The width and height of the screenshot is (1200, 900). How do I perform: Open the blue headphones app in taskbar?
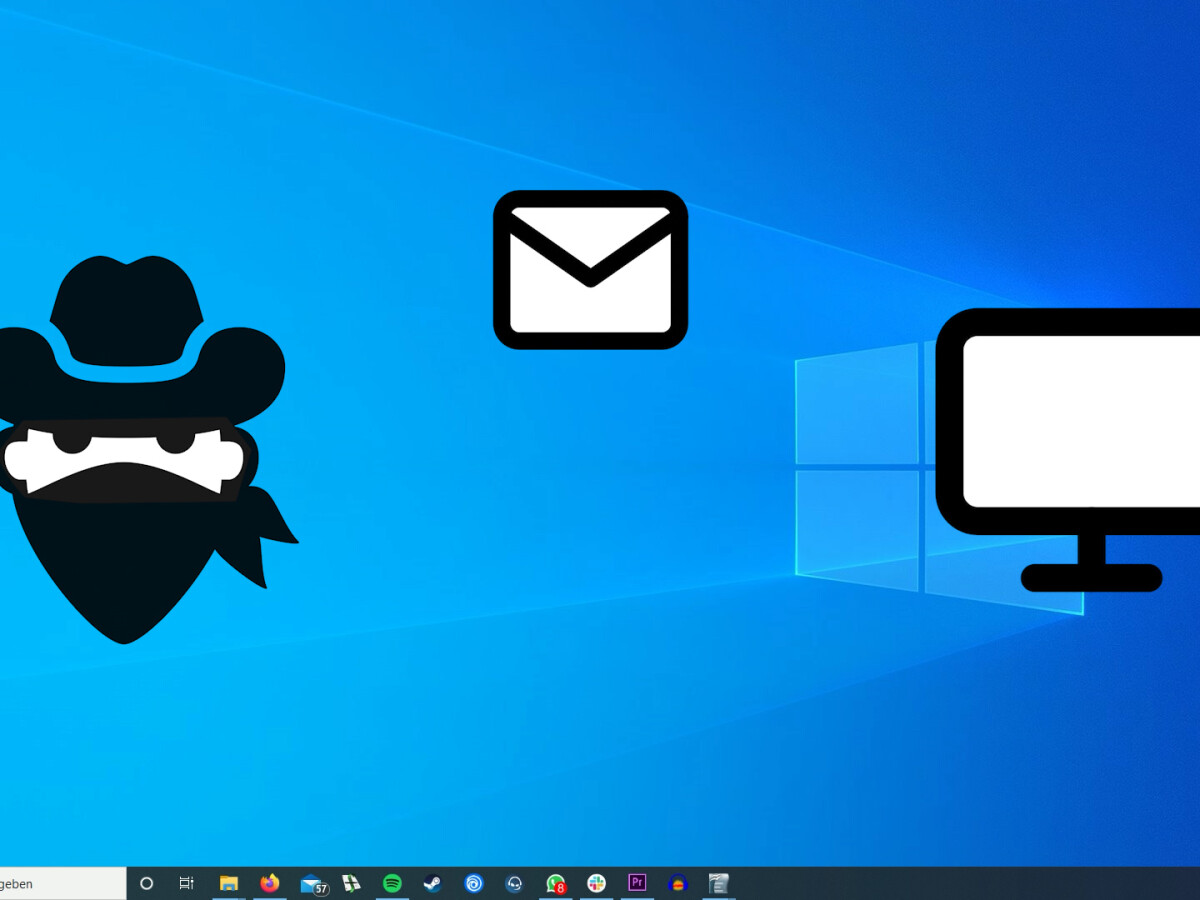coord(678,883)
